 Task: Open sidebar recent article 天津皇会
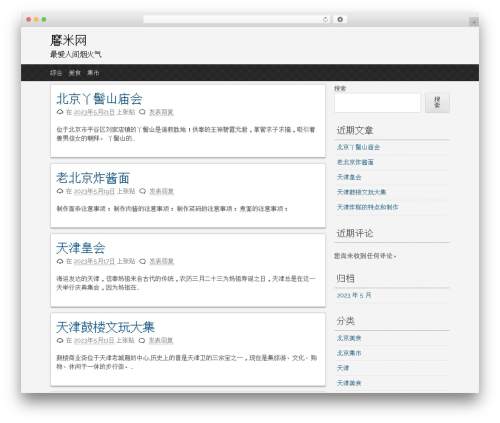(349, 177)
